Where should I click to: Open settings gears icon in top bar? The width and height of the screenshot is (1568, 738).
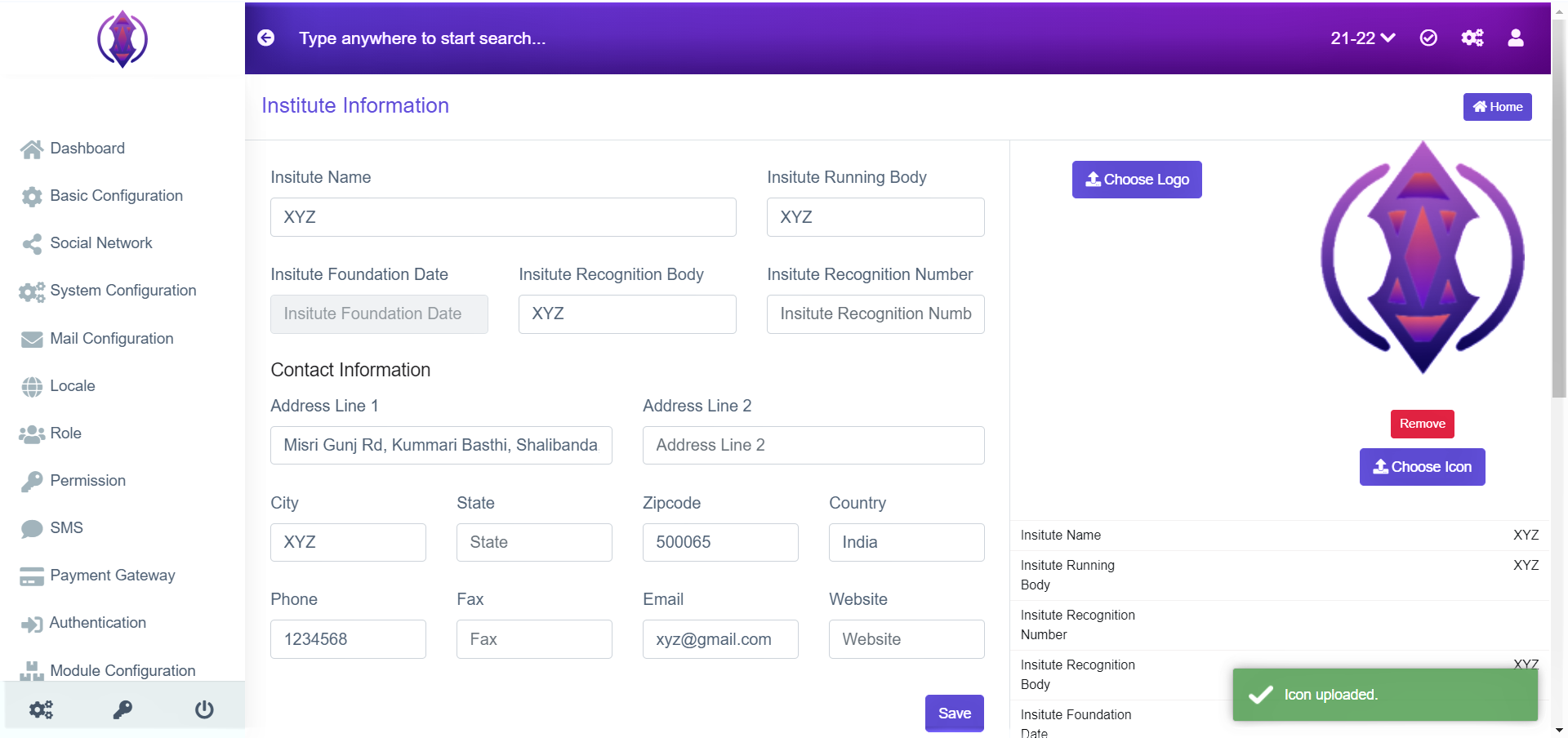pyautogui.click(x=1472, y=38)
